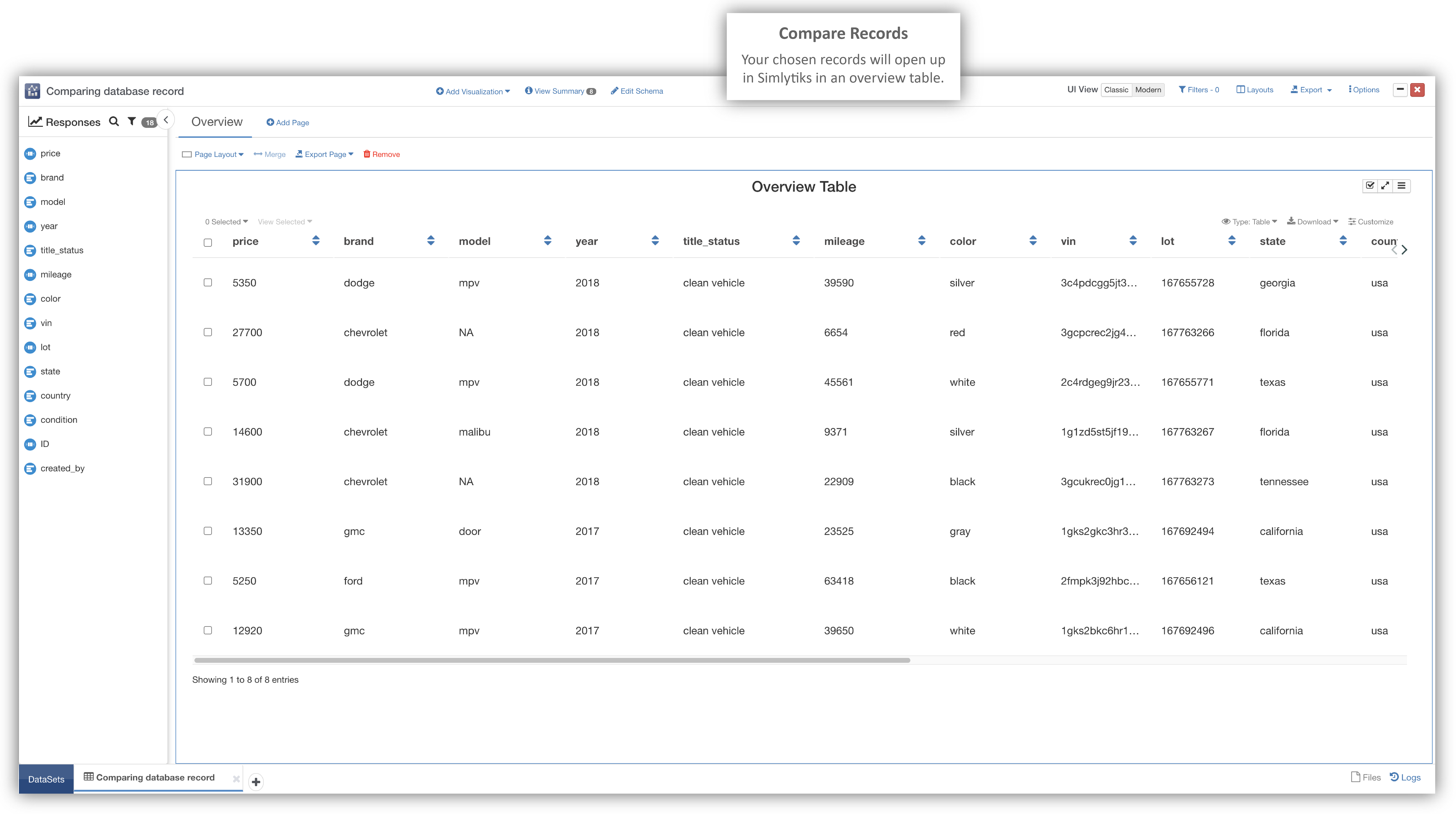The image size is (1456, 814).
Task: Check the row with price 31900
Action: coord(208,481)
